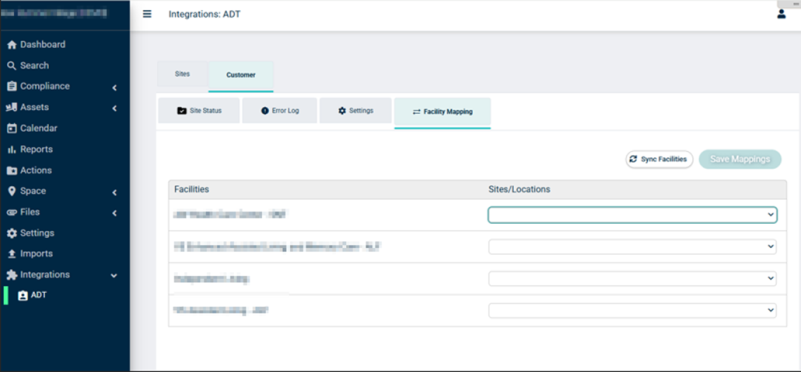Click the Assets sidebar icon
Viewport: 801px width, 372px height.
tap(12, 107)
